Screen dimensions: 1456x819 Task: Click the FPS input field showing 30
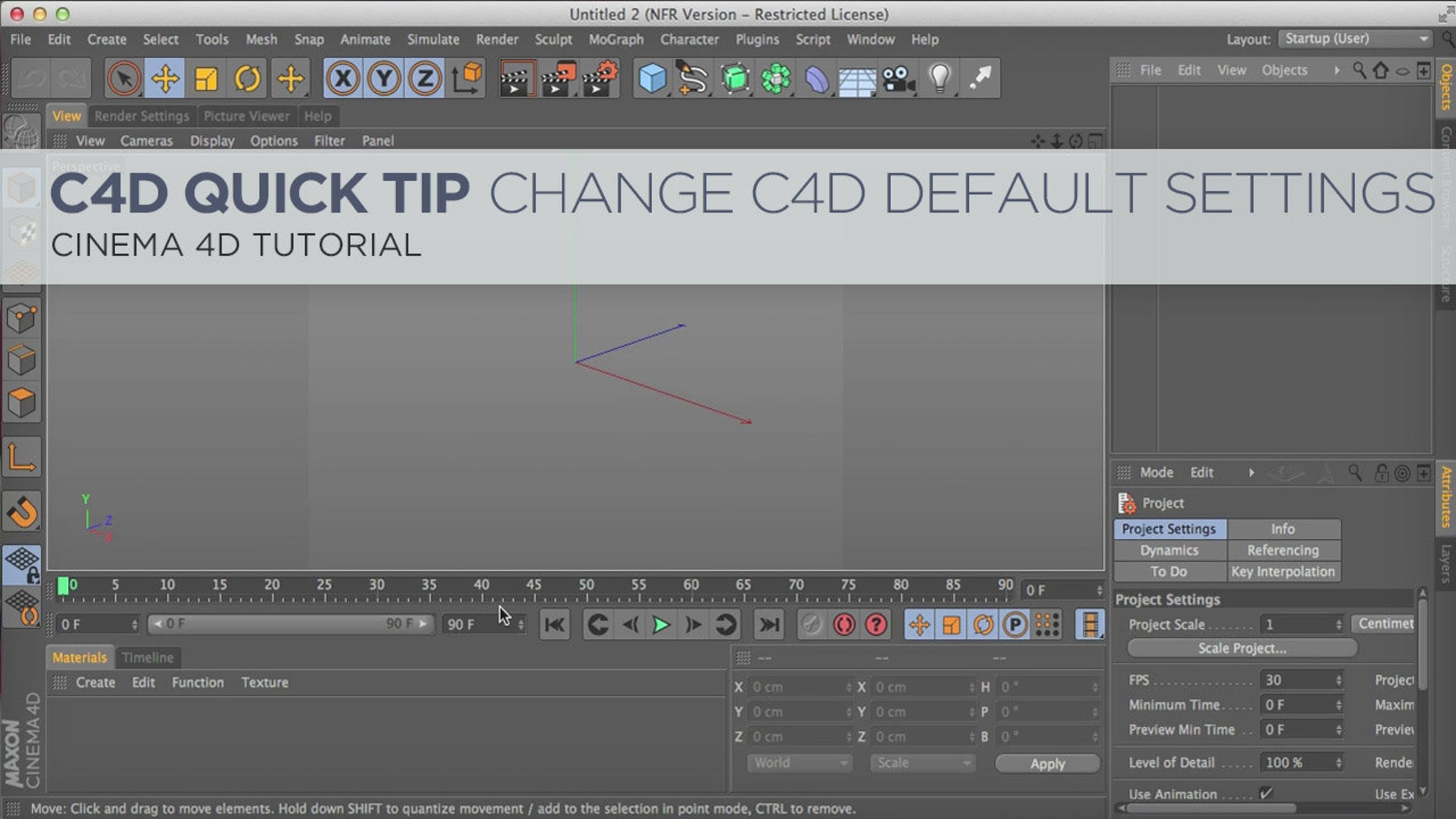point(1301,680)
